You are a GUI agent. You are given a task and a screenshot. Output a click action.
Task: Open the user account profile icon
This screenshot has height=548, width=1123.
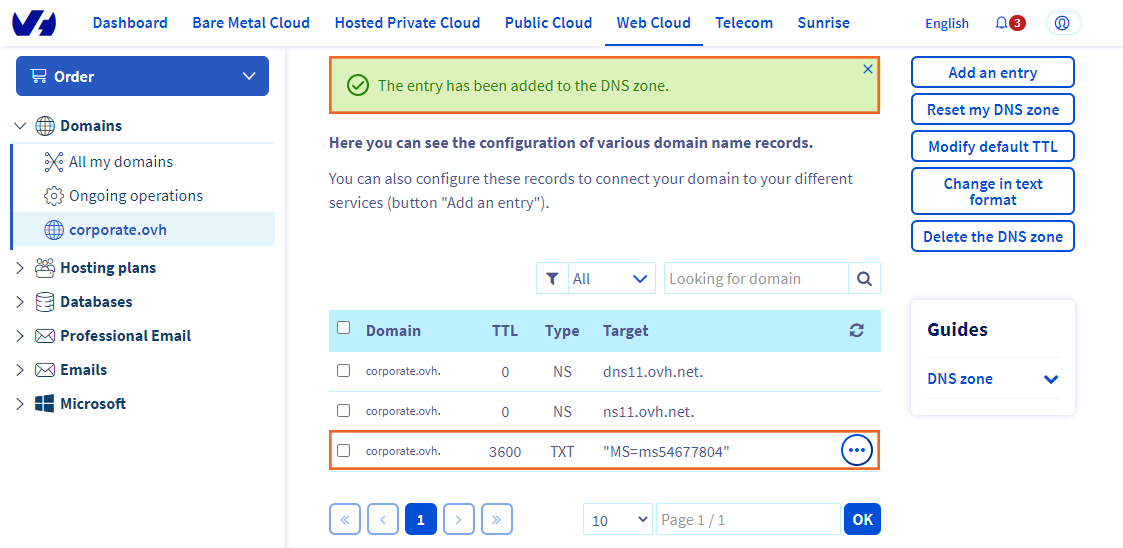[1063, 23]
